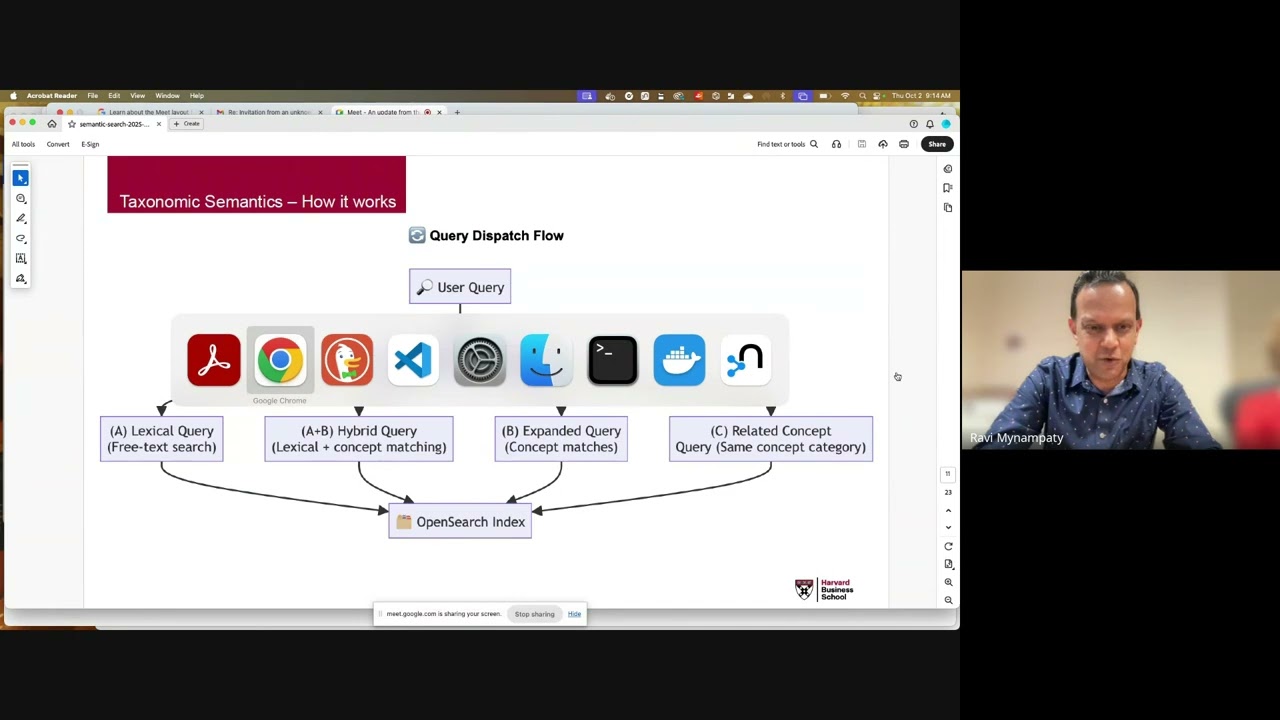
Task: Switch to Docker in app switcher
Action: pyautogui.click(x=679, y=360)
